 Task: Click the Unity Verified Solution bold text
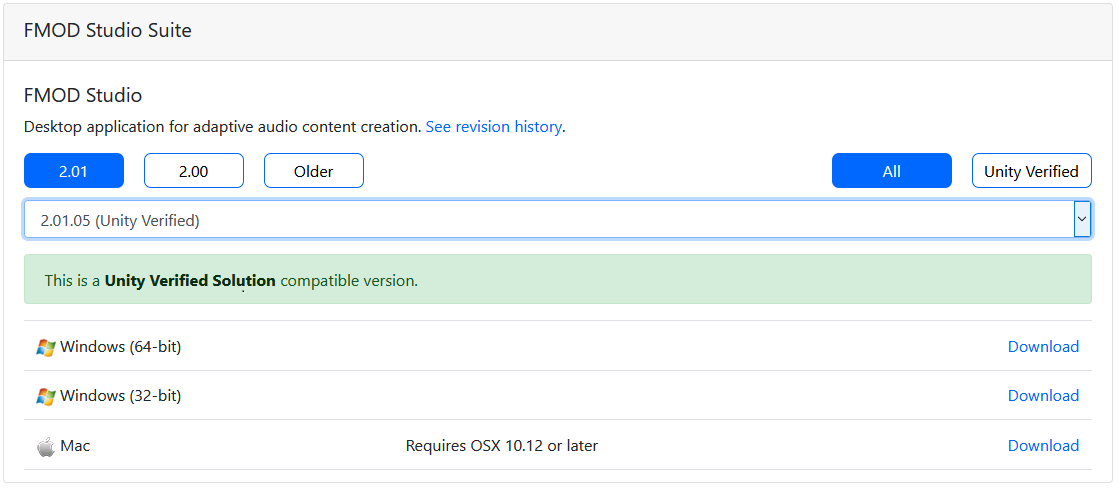(190, 280)
